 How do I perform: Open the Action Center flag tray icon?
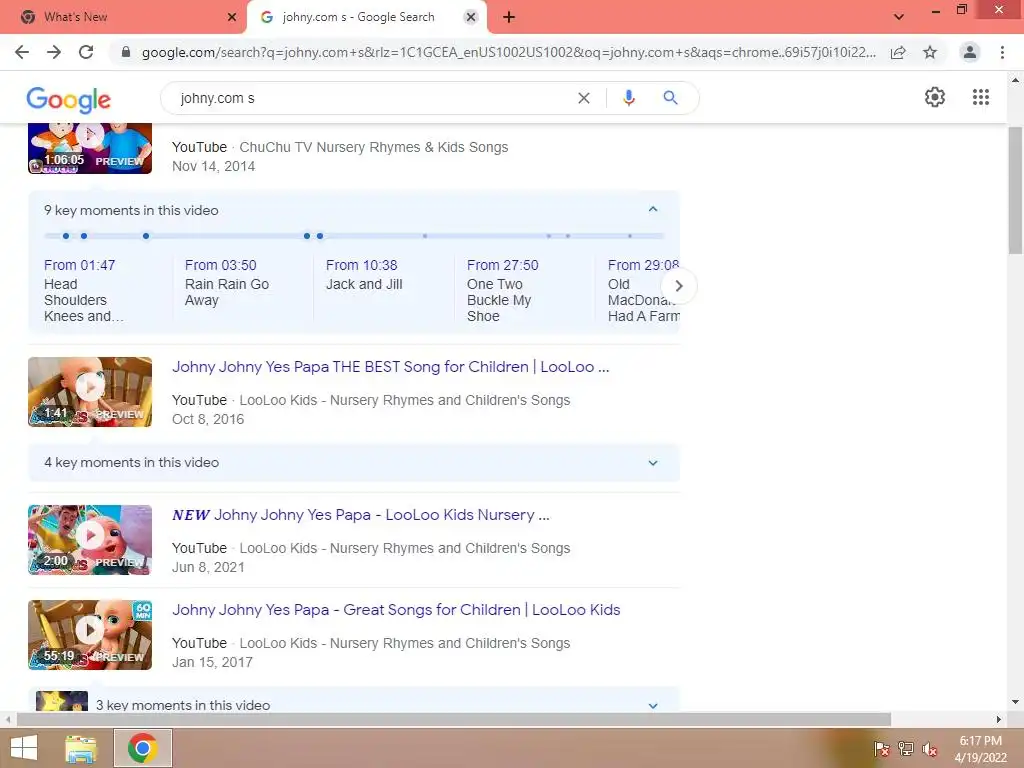[x=882, y=749]
